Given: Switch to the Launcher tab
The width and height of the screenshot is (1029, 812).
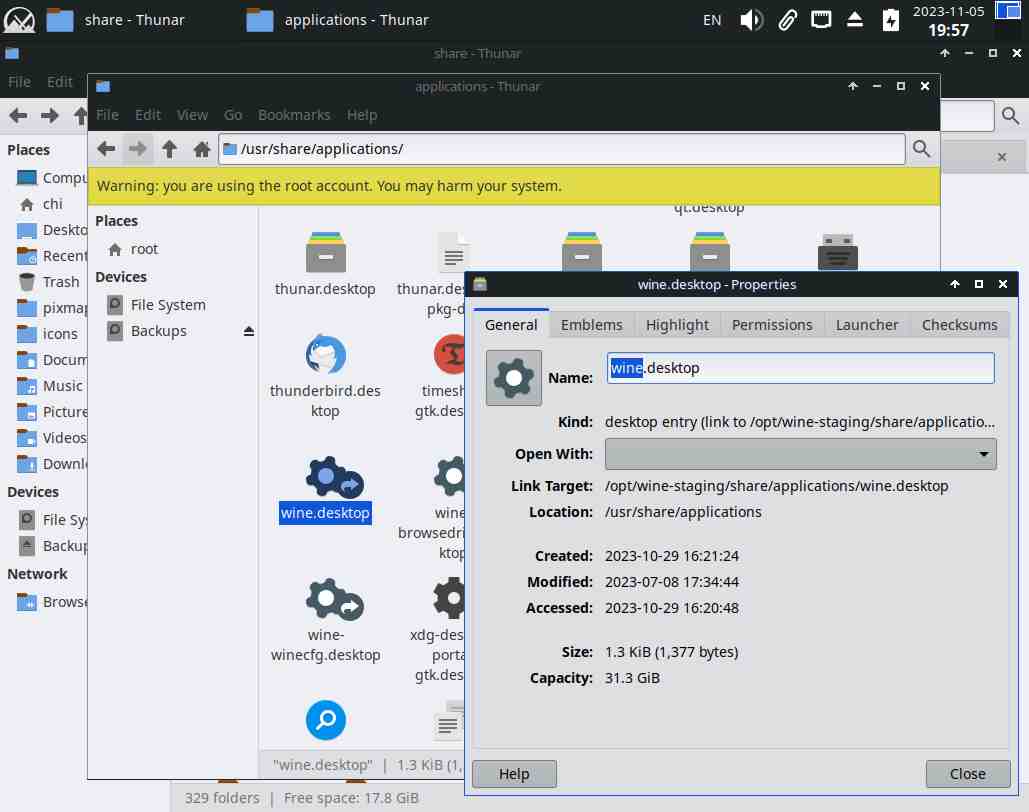Looking at the screenshot, I should point(867,325).
